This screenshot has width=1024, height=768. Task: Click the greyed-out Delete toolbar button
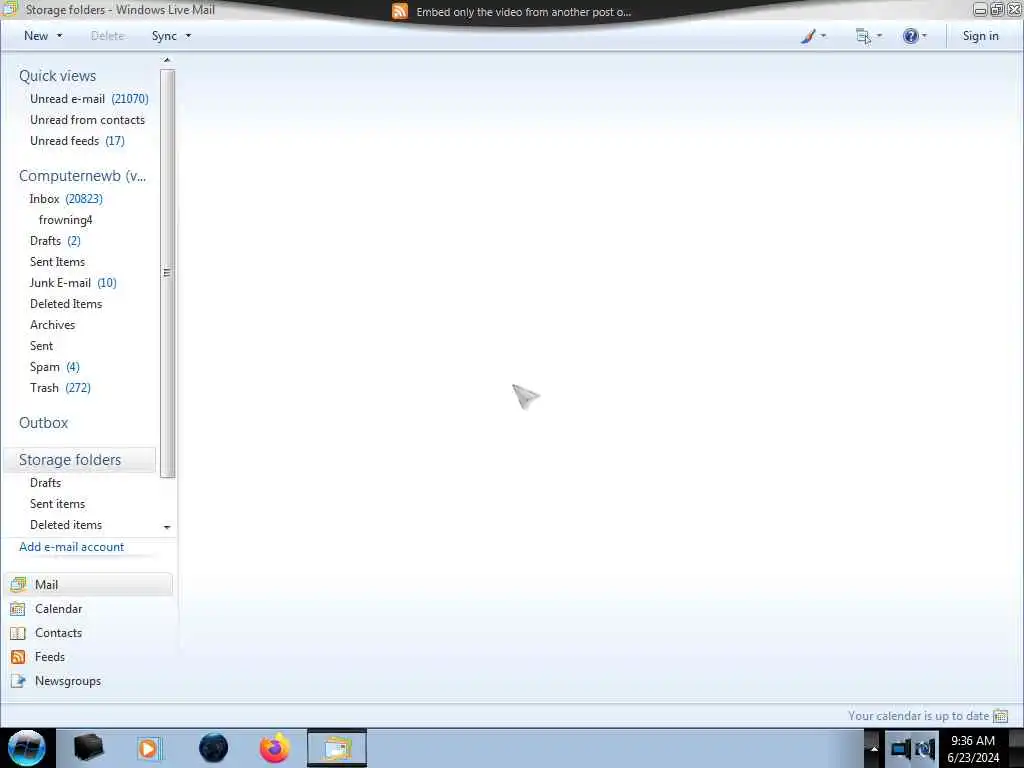click(x=107, y=36)
